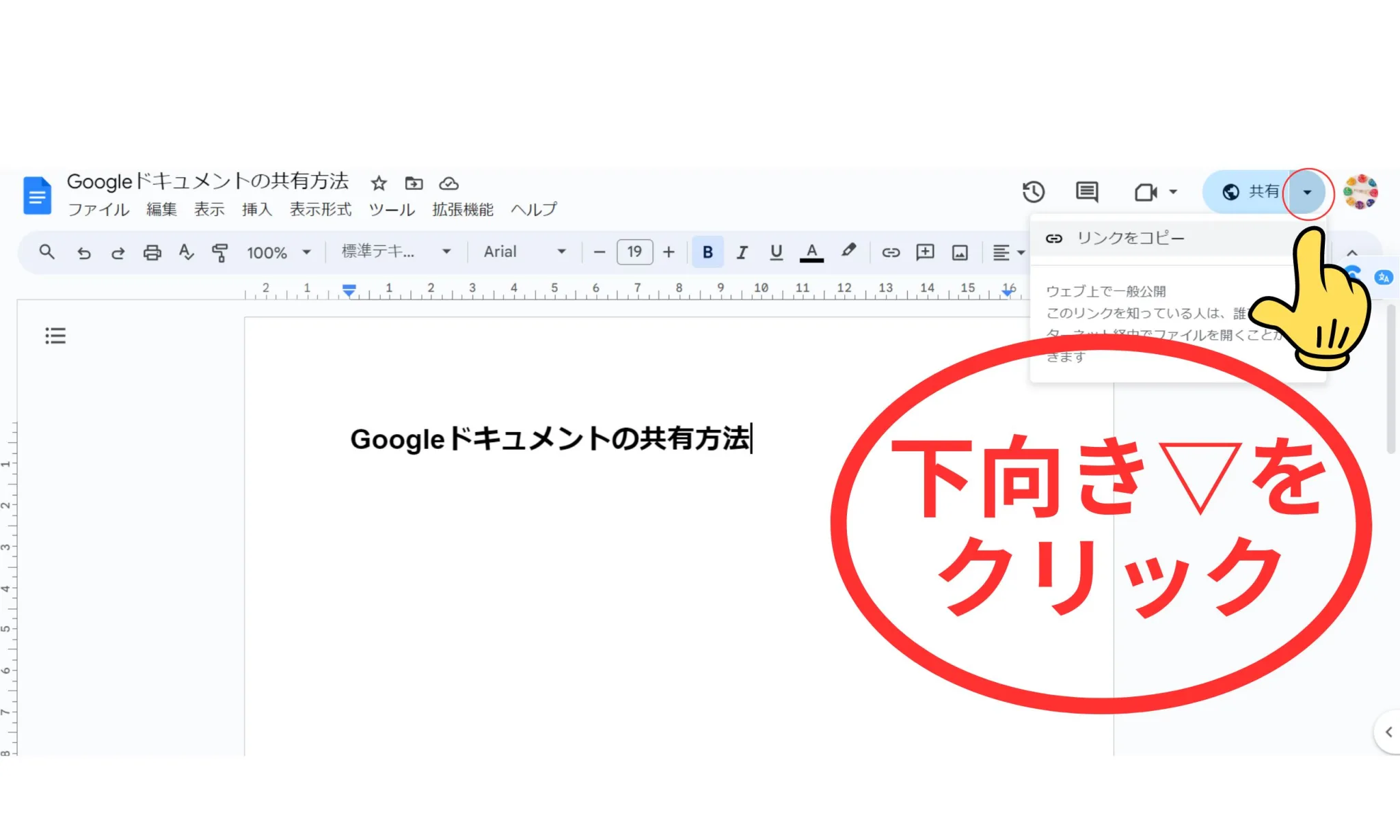The width and height of the screenshot is (1400, 840).
Task: Click the font size field showing 19
Action: pos(635,252)
